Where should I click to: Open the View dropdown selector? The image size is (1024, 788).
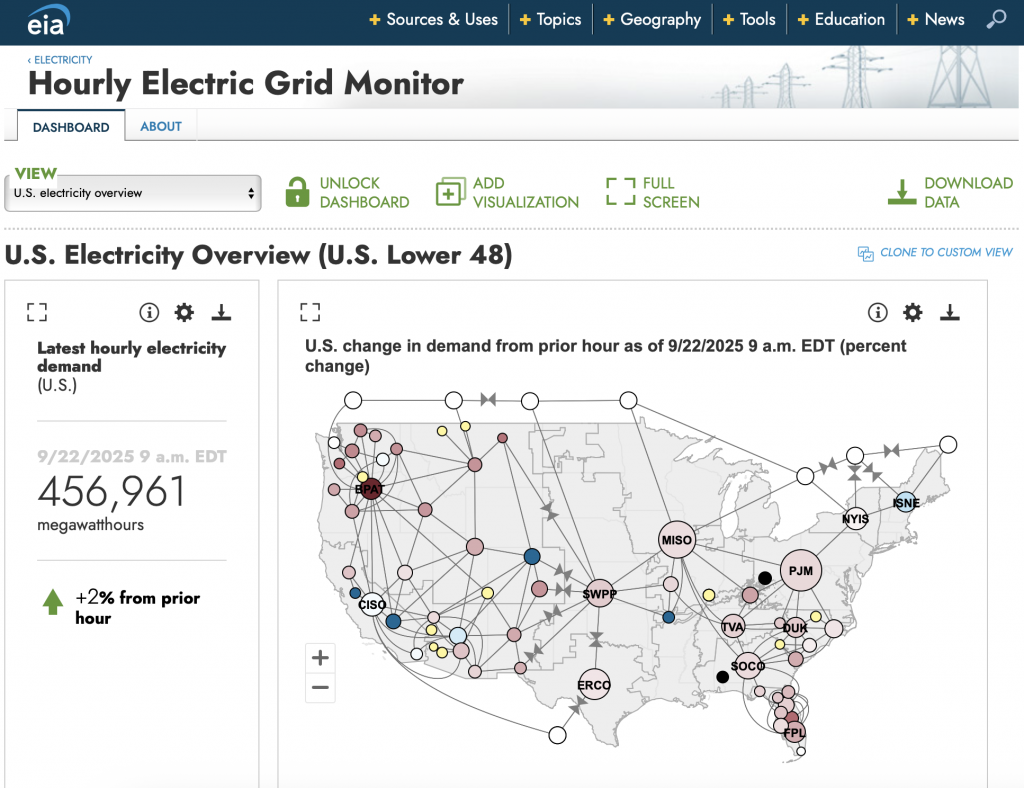tap(133, 193)
